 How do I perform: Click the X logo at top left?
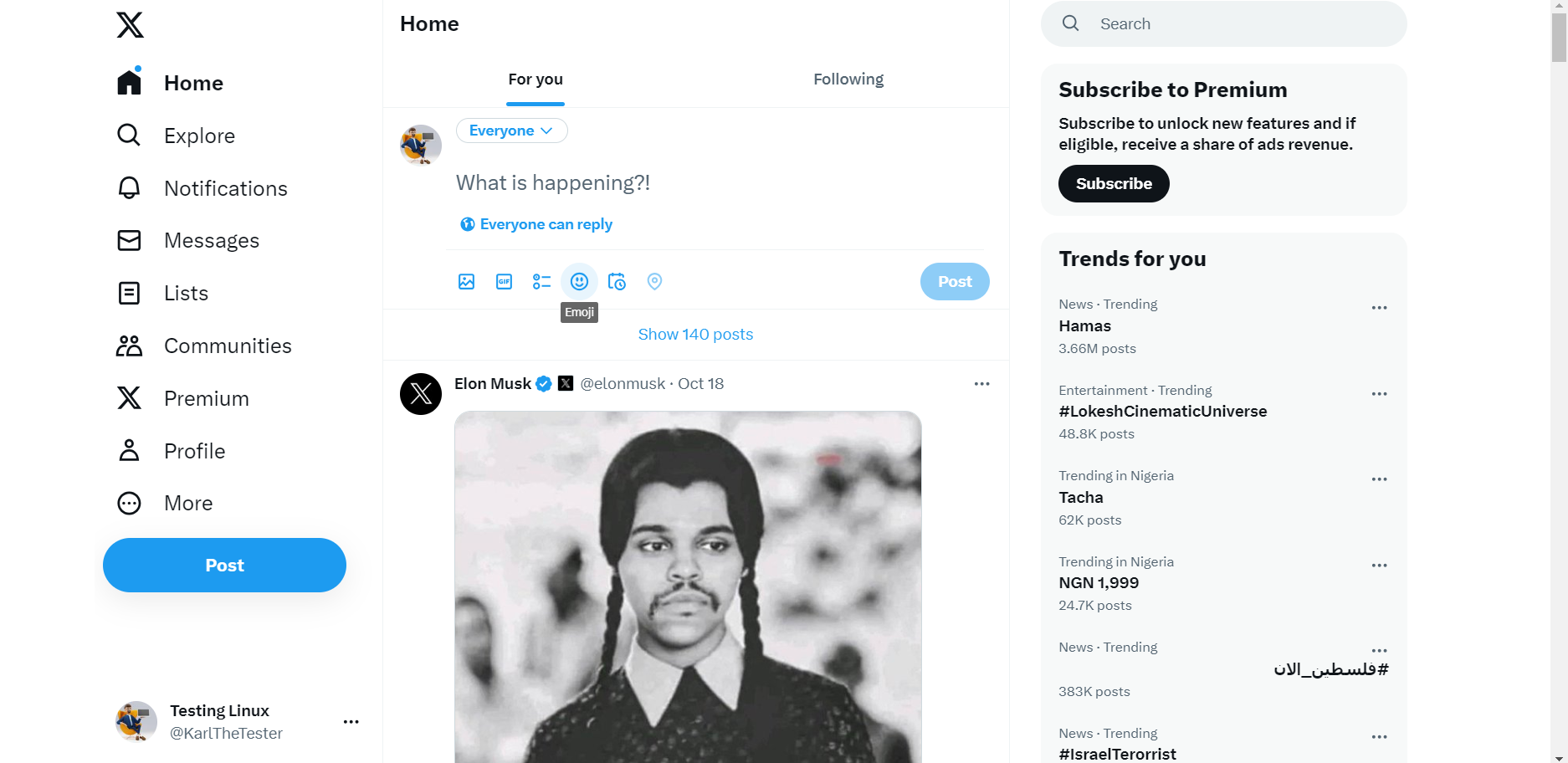tap(130, 25)
